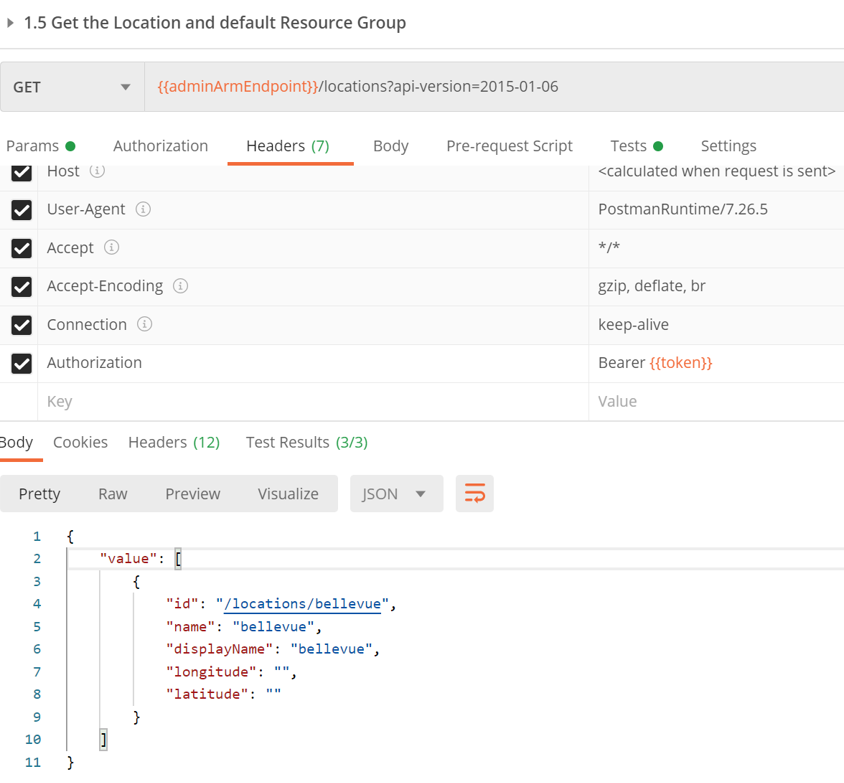Open the request Body tab
This screenshot has height=783, width=844.
391,146
